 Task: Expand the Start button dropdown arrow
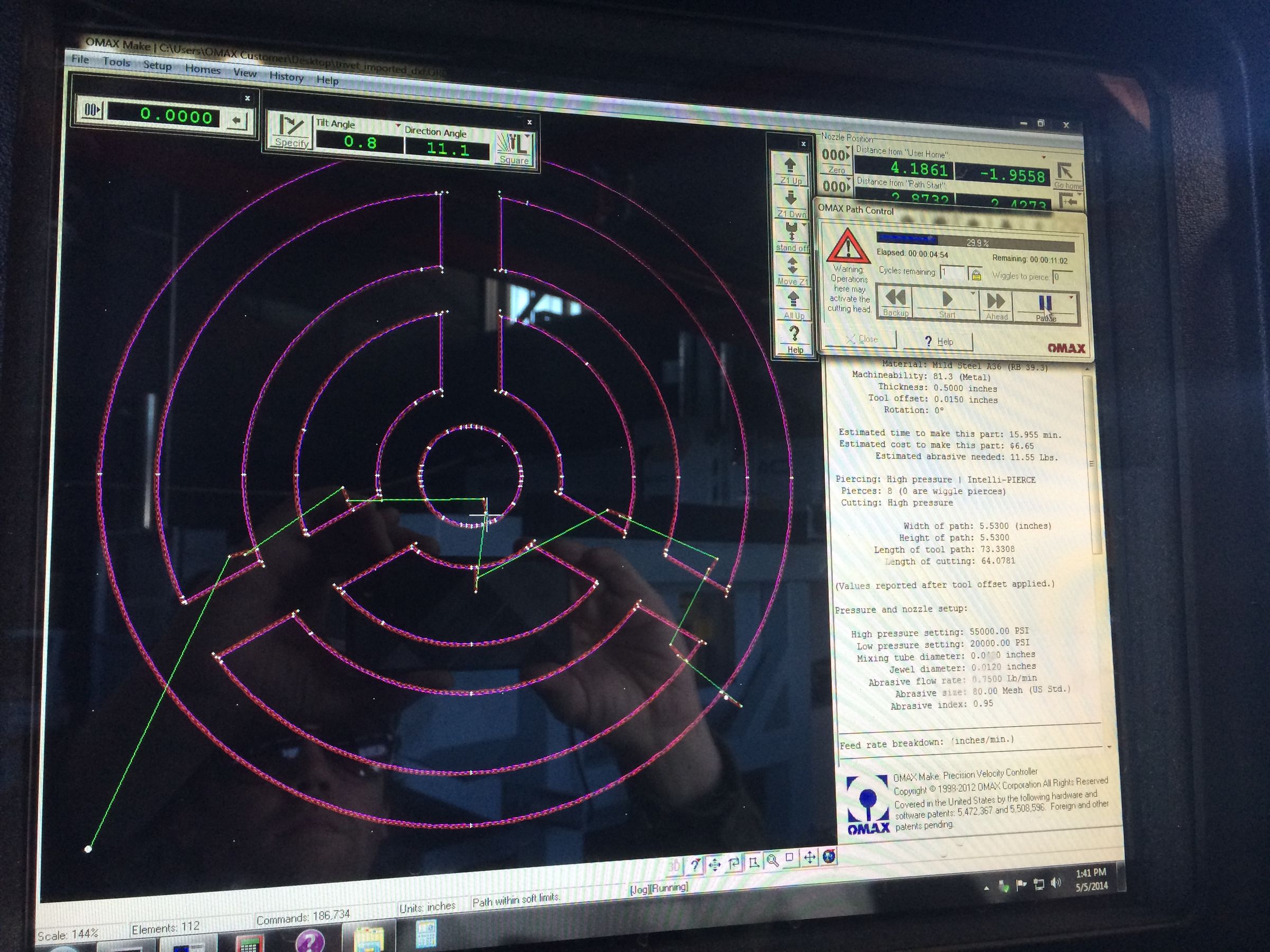point(973,294)
